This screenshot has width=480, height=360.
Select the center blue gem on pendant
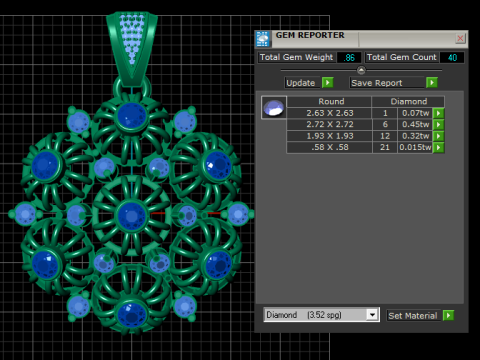click(x=132, y=216)
